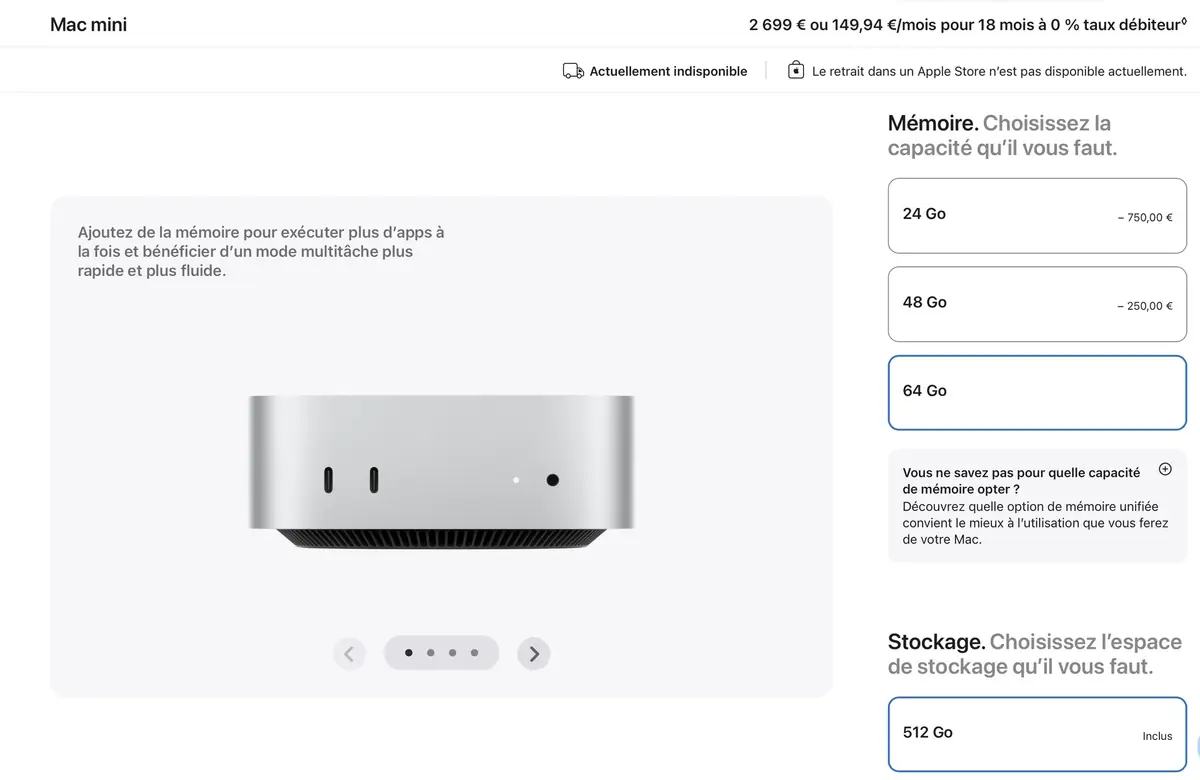Click the dimmed left carousel arrow
Image resolution: width=1200 pixels, height=780 pixels.
(349, 653)
